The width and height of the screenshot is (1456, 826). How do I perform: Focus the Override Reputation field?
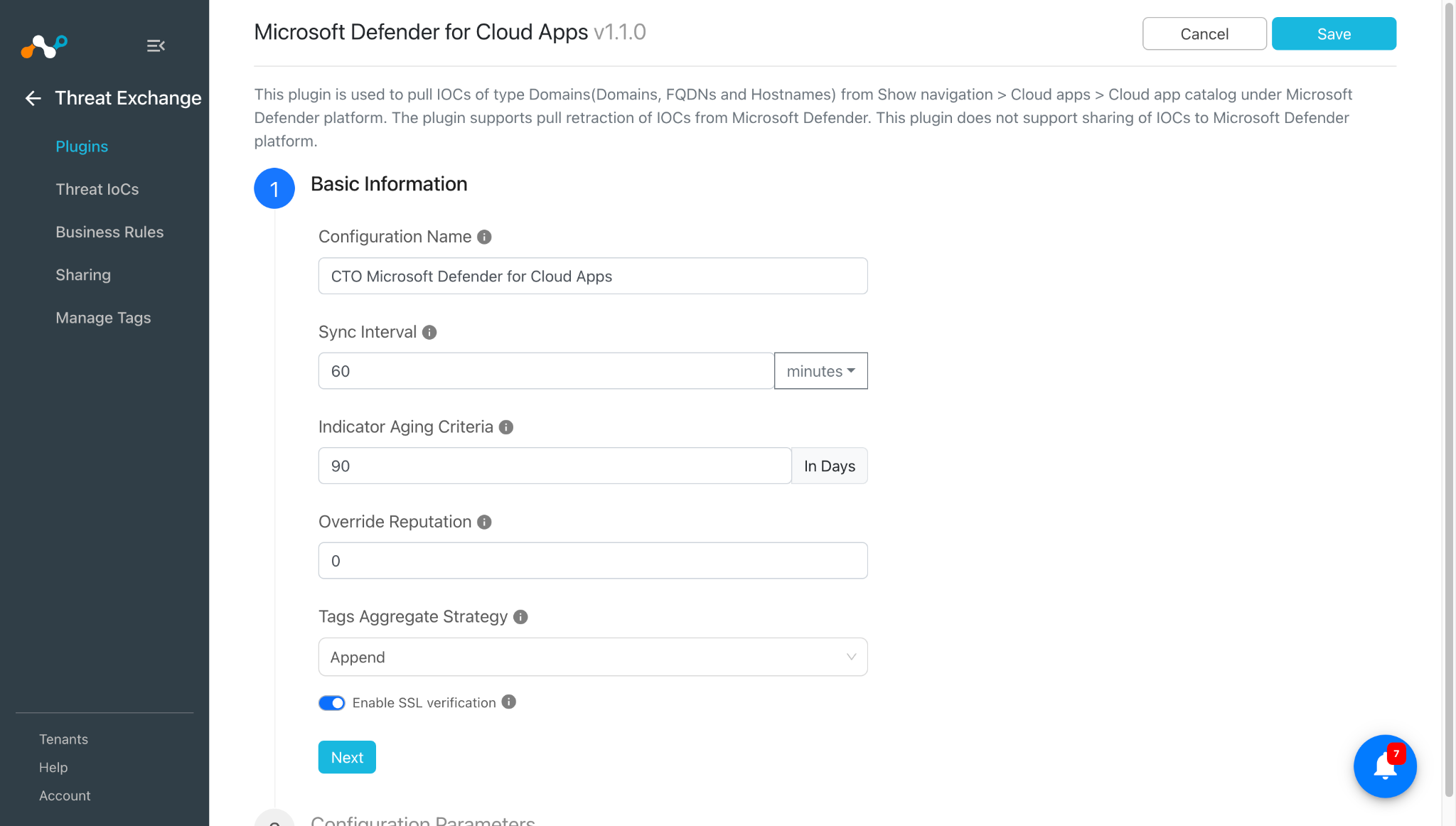click(x=593, y=561)
